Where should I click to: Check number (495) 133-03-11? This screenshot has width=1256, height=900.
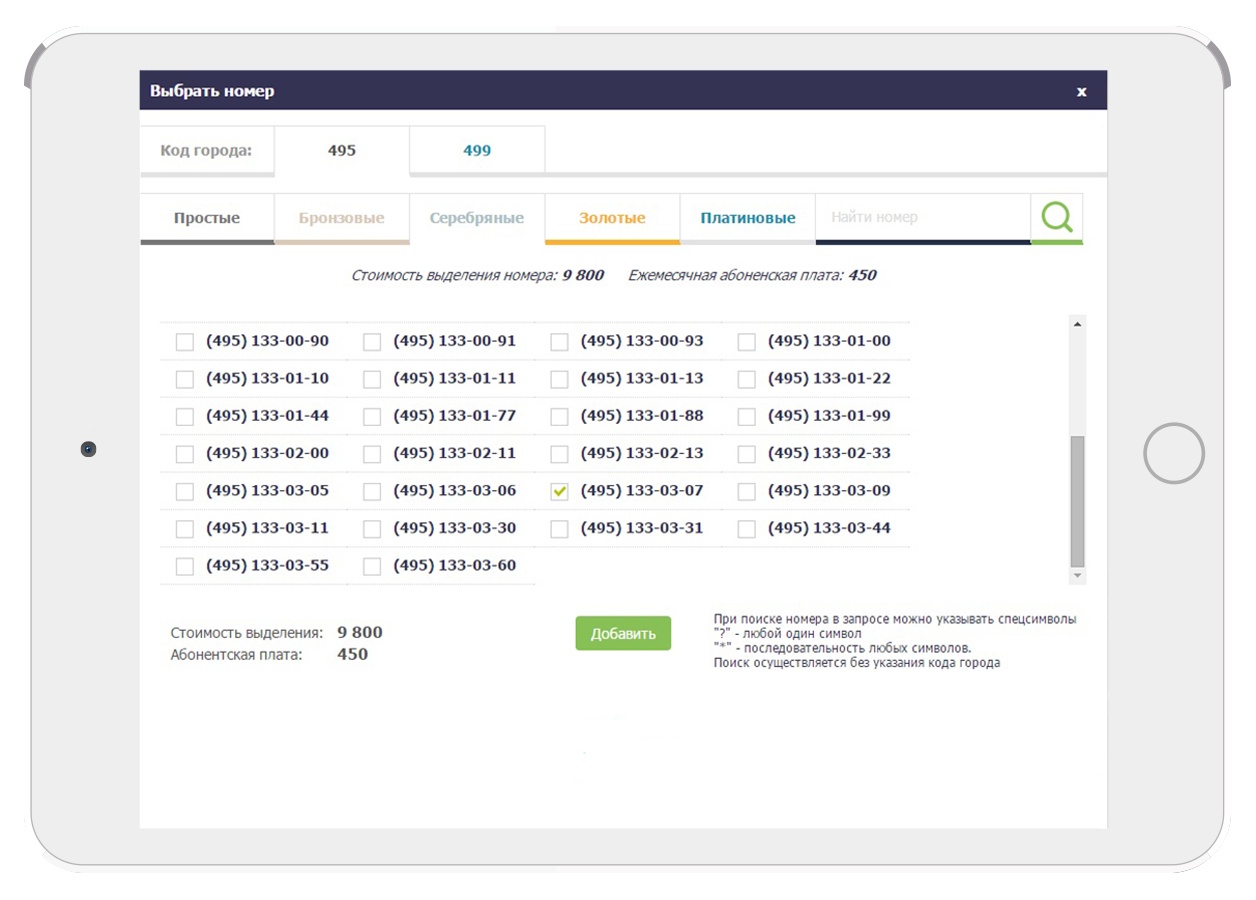point(185,529)
